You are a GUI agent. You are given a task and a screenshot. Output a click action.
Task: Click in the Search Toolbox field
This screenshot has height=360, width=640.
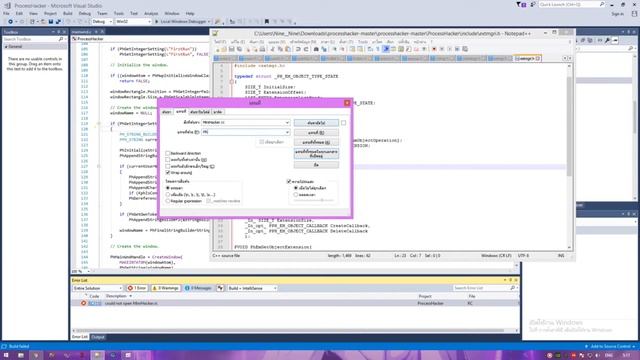[33, 39]
